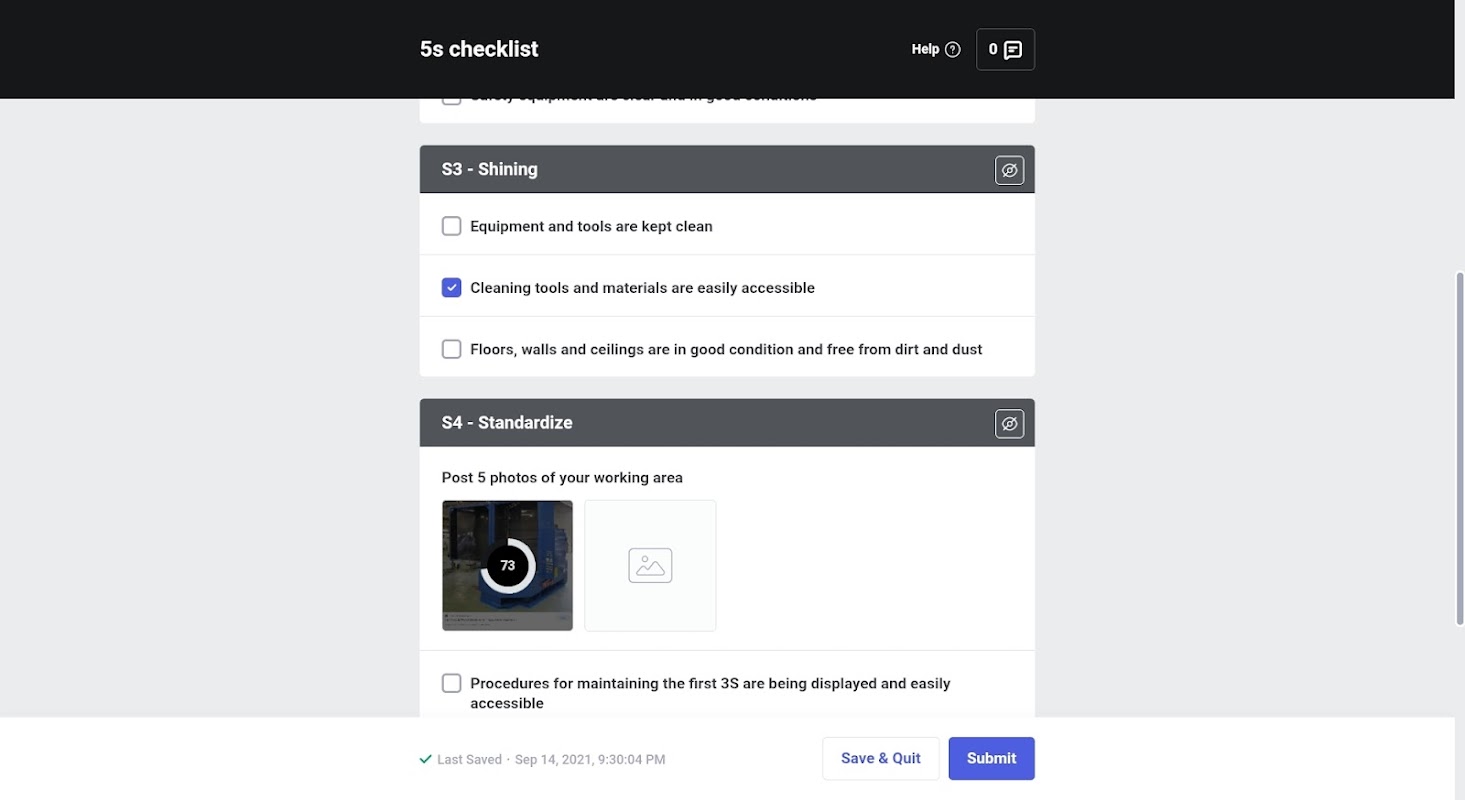Uncheck 'Cleaning tools and materials are easily accessible'
This screenshot has width=1465, height=800.
452,288
